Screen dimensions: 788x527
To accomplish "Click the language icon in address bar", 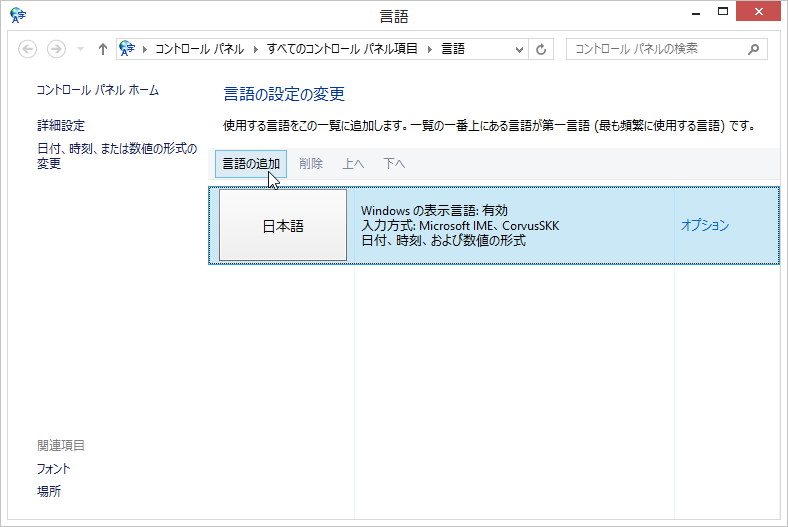I will click(127, 49).
